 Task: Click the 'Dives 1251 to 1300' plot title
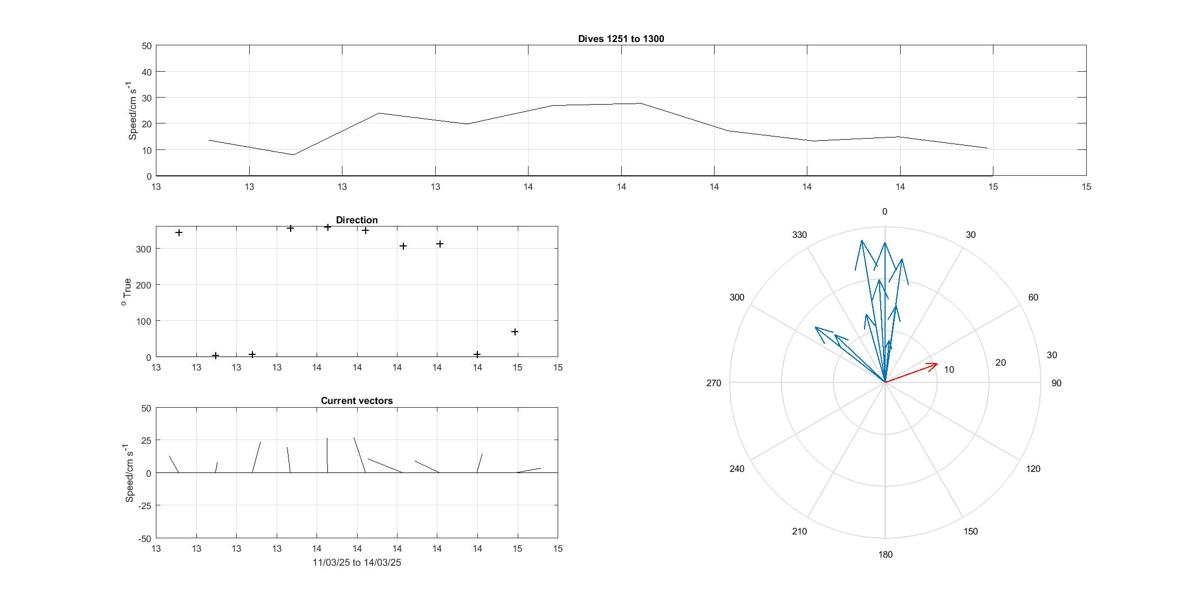[621, 38]
